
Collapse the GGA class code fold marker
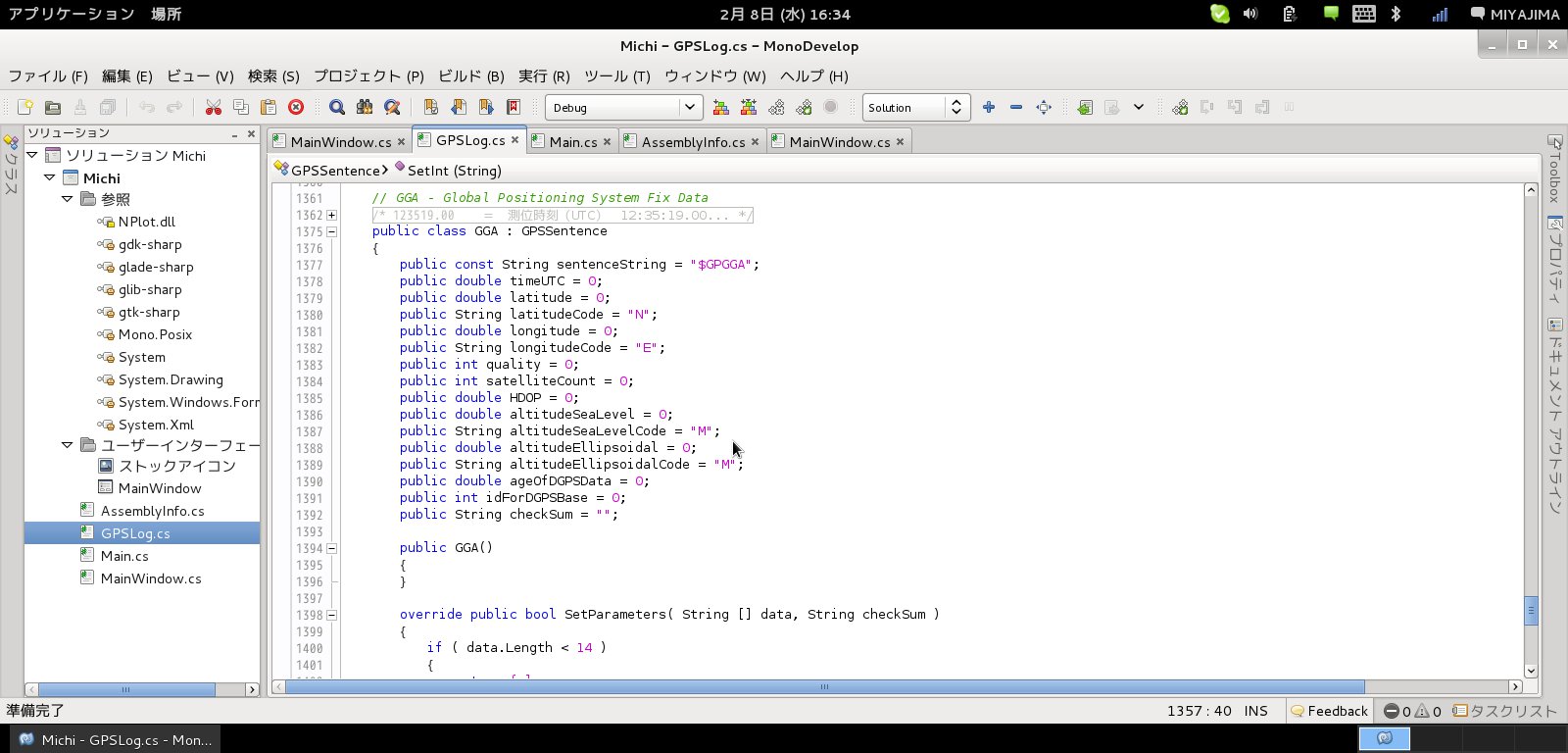pyautogui.click(x=331, y=232)
